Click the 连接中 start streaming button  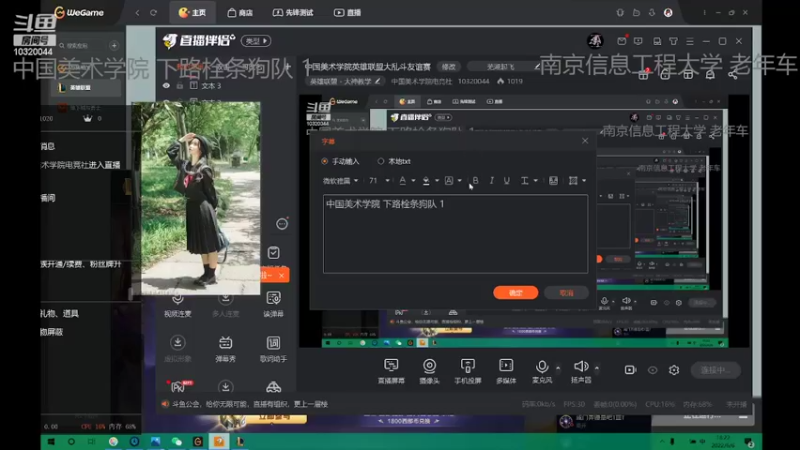pos(715,370)
